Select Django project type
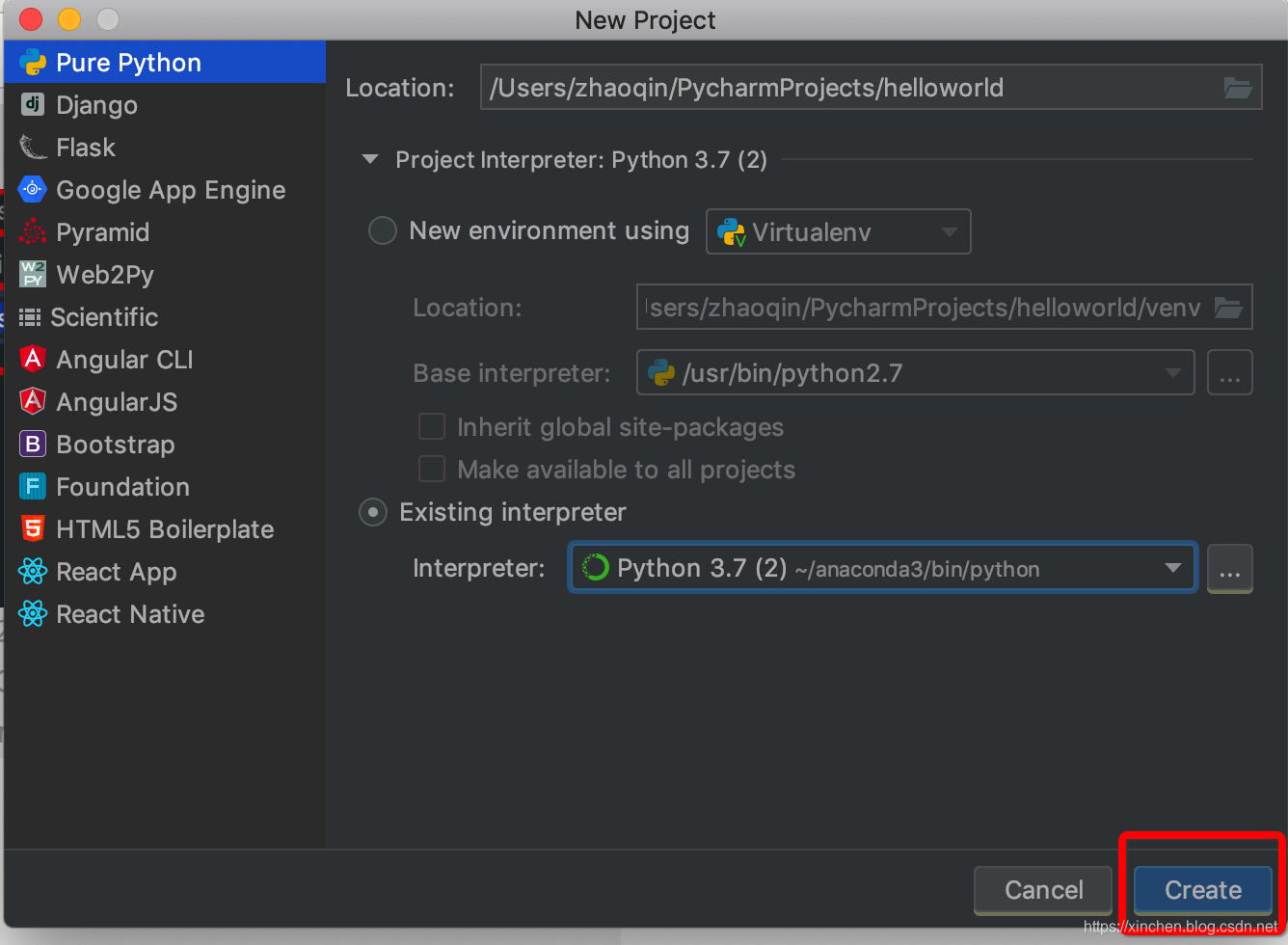Image resolution: width=1288 pixels, height=945 pixels. pyautogui.click(x=165, y=104)
